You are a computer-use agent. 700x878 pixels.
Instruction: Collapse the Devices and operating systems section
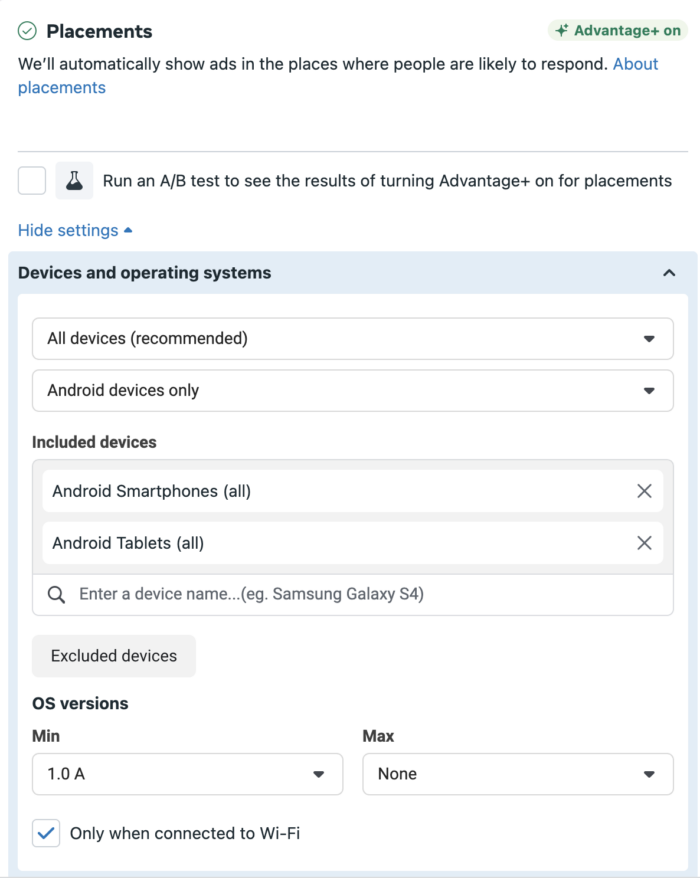coord(669,273)
